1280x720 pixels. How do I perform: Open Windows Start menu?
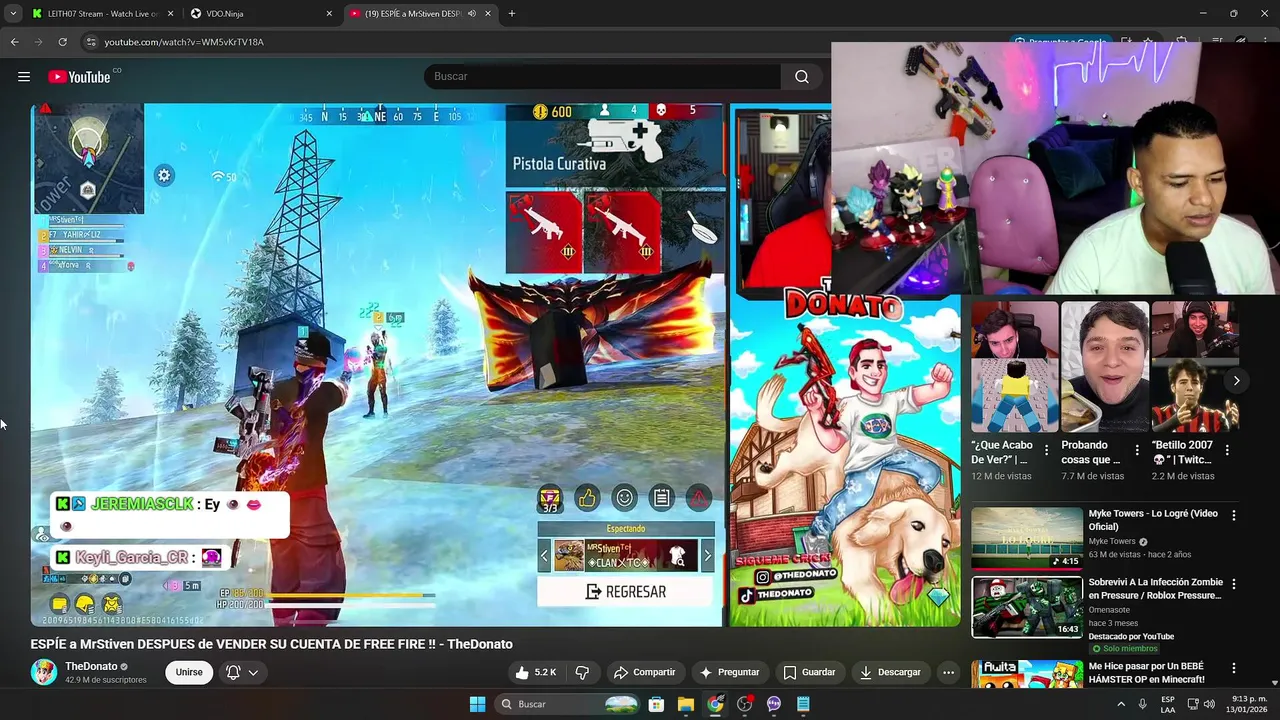pos(477,704)
